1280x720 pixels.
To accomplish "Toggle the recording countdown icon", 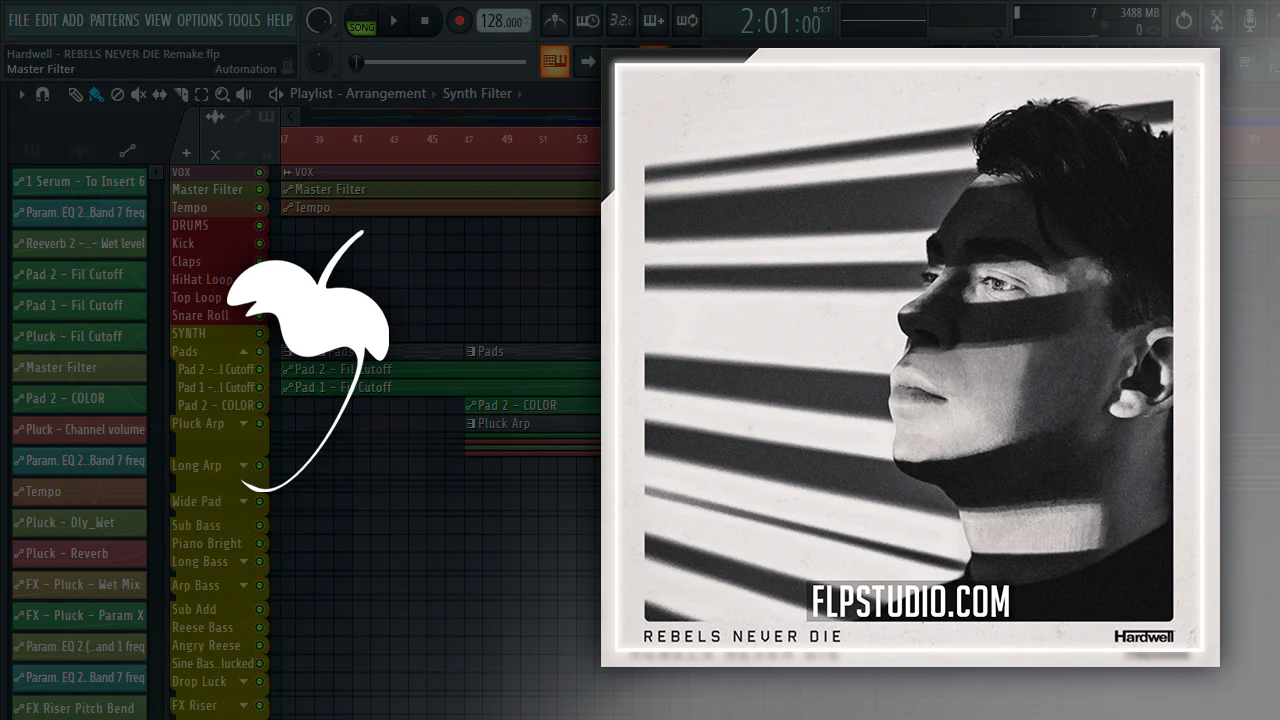I will click(x=621, y=20).
